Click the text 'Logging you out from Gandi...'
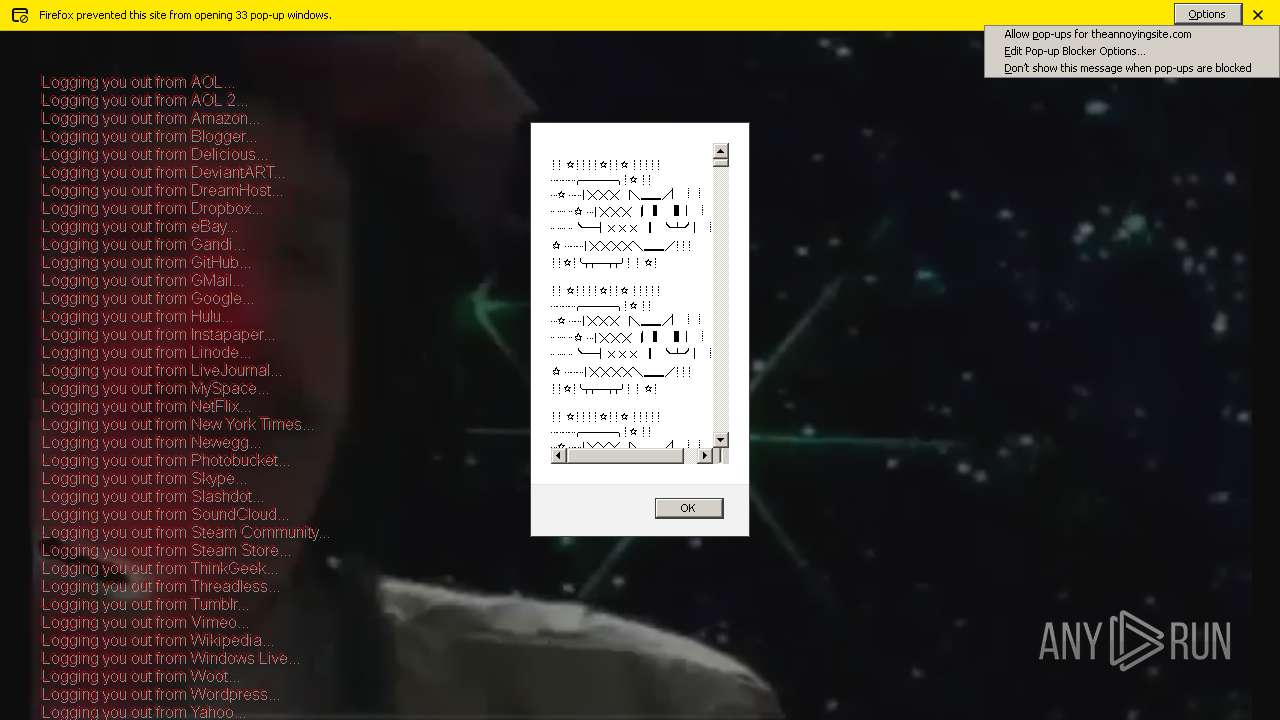This screenshot has width=1280, height=720. tap(143, 244)
